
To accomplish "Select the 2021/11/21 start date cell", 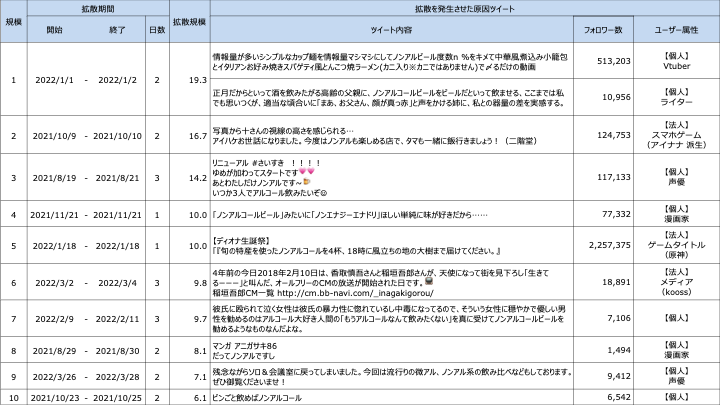I will [54, 215].
